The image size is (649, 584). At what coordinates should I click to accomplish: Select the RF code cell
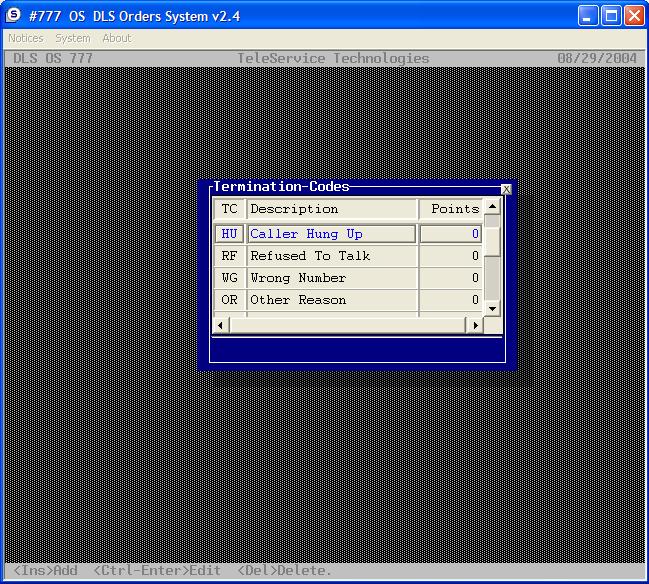[x=229, y=256]
